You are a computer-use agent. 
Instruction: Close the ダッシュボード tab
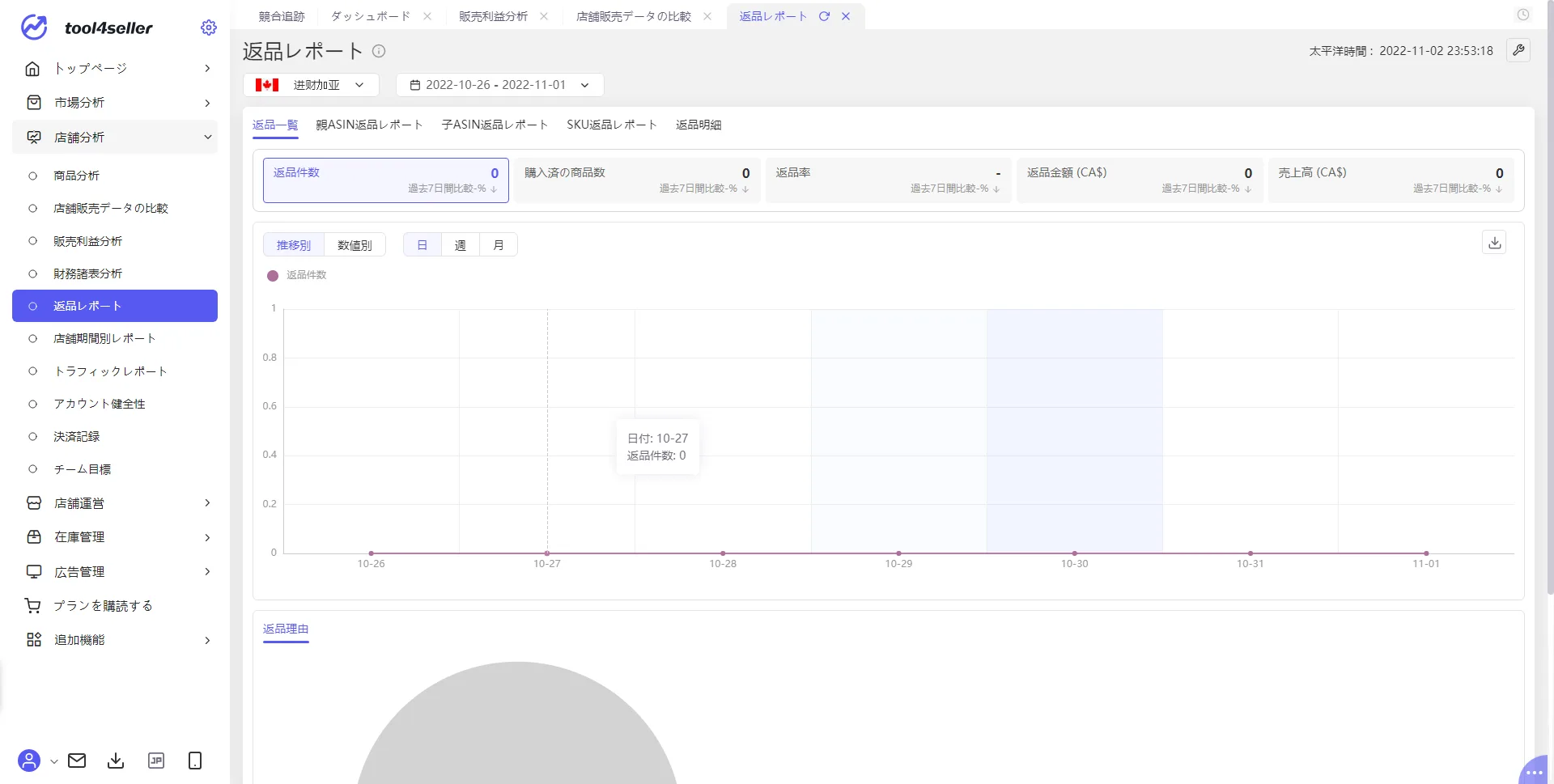[427, 16]
